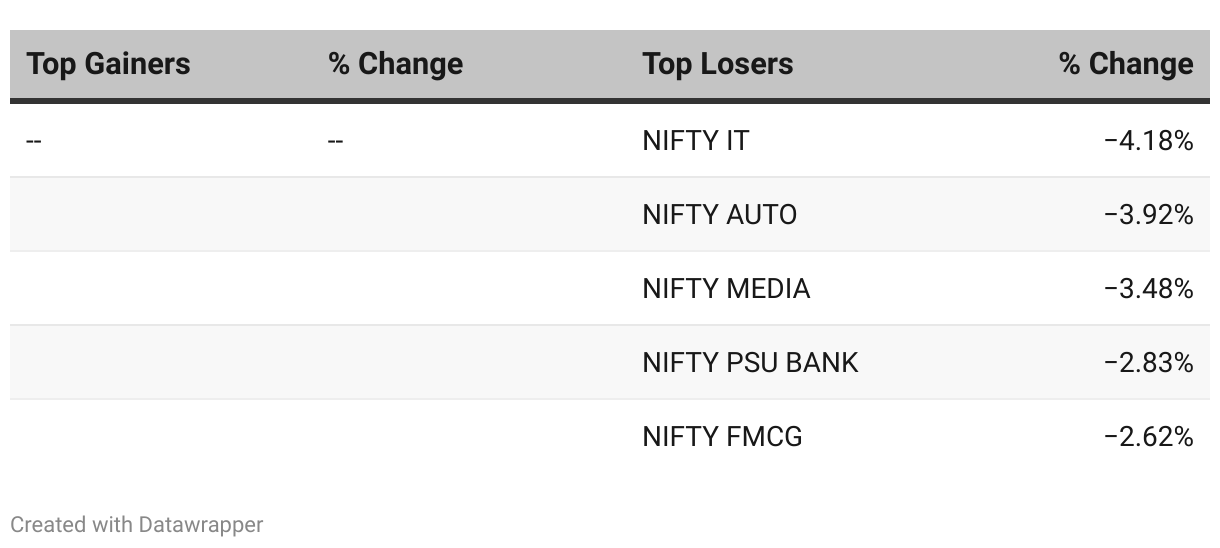Select the NIFTY AUTO cell
The image size is (1220, 548).
pos(719,215)
